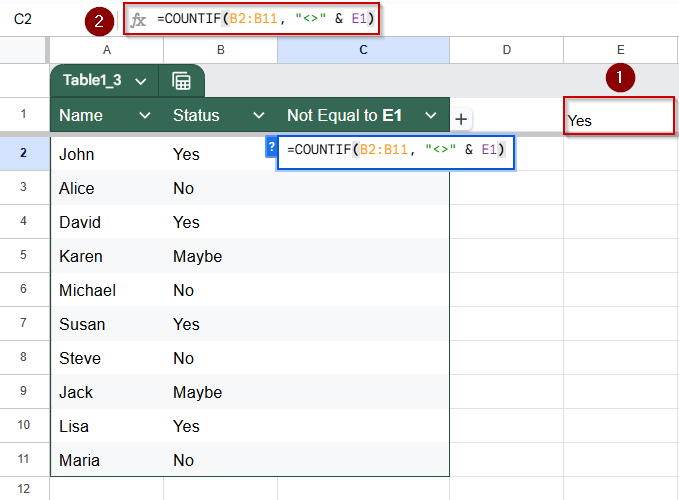Select column C header

coord(363,50)
